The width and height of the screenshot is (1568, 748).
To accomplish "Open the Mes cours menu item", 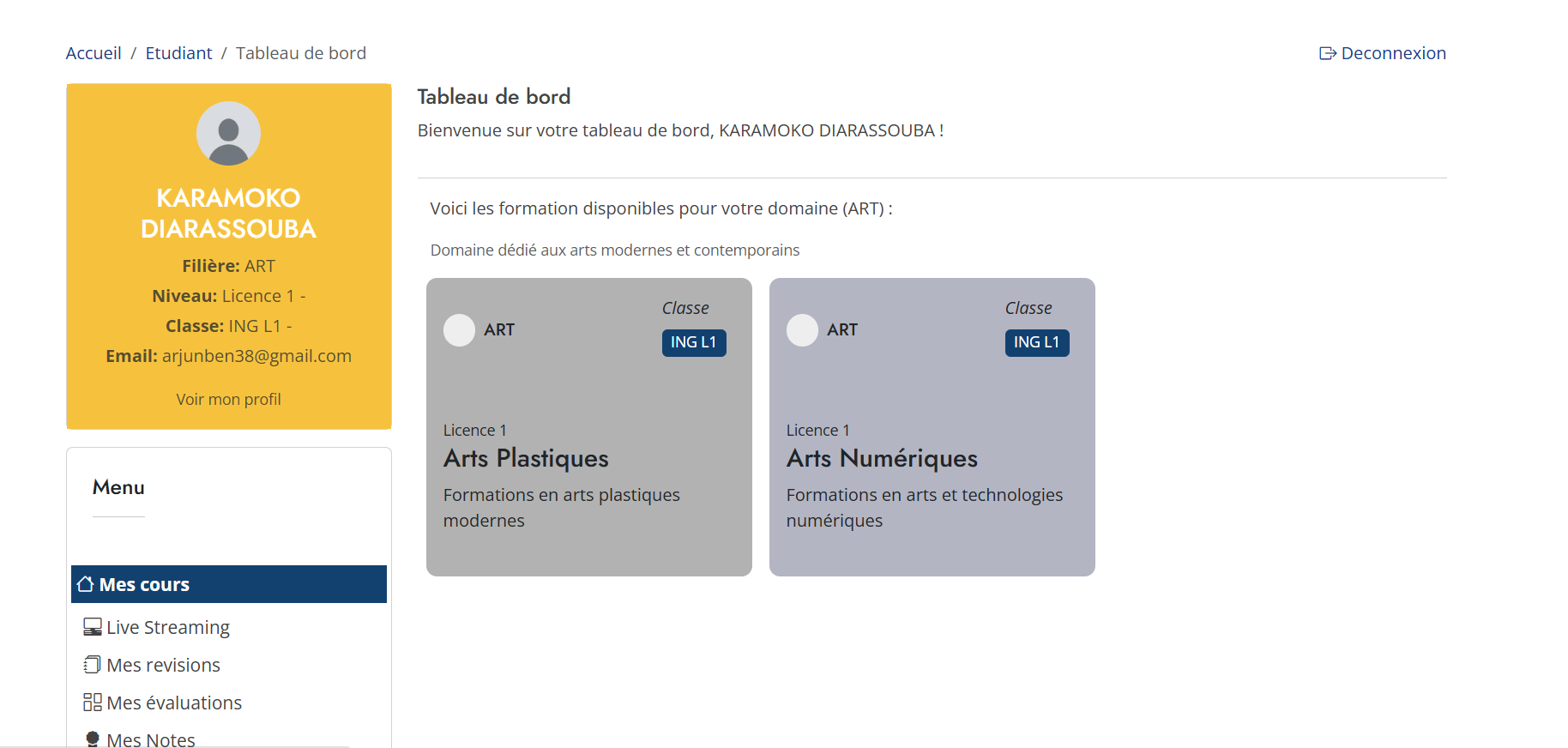I will click(x=144, y=585).
